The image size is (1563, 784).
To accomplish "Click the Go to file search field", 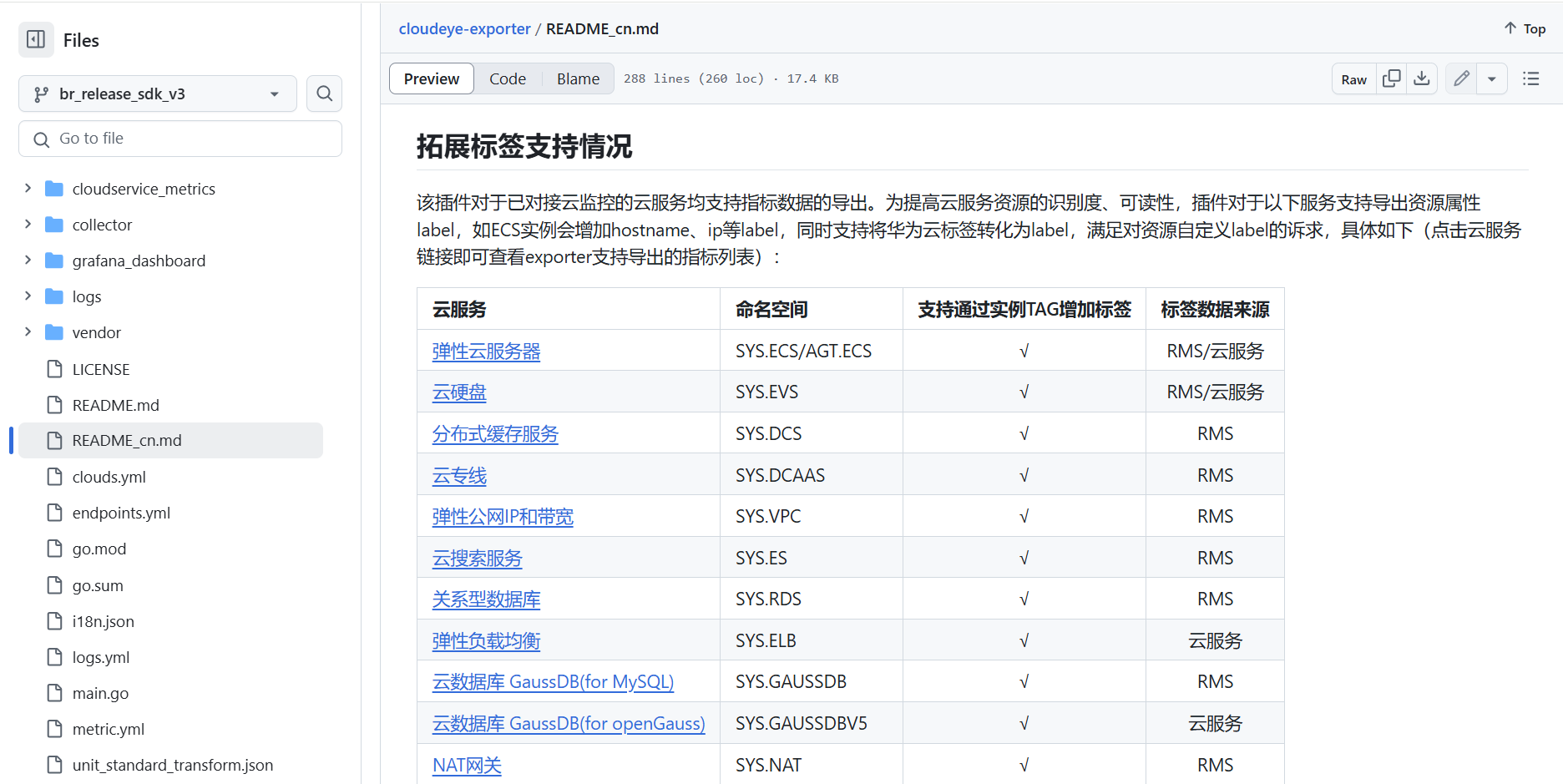I will 180,138.
